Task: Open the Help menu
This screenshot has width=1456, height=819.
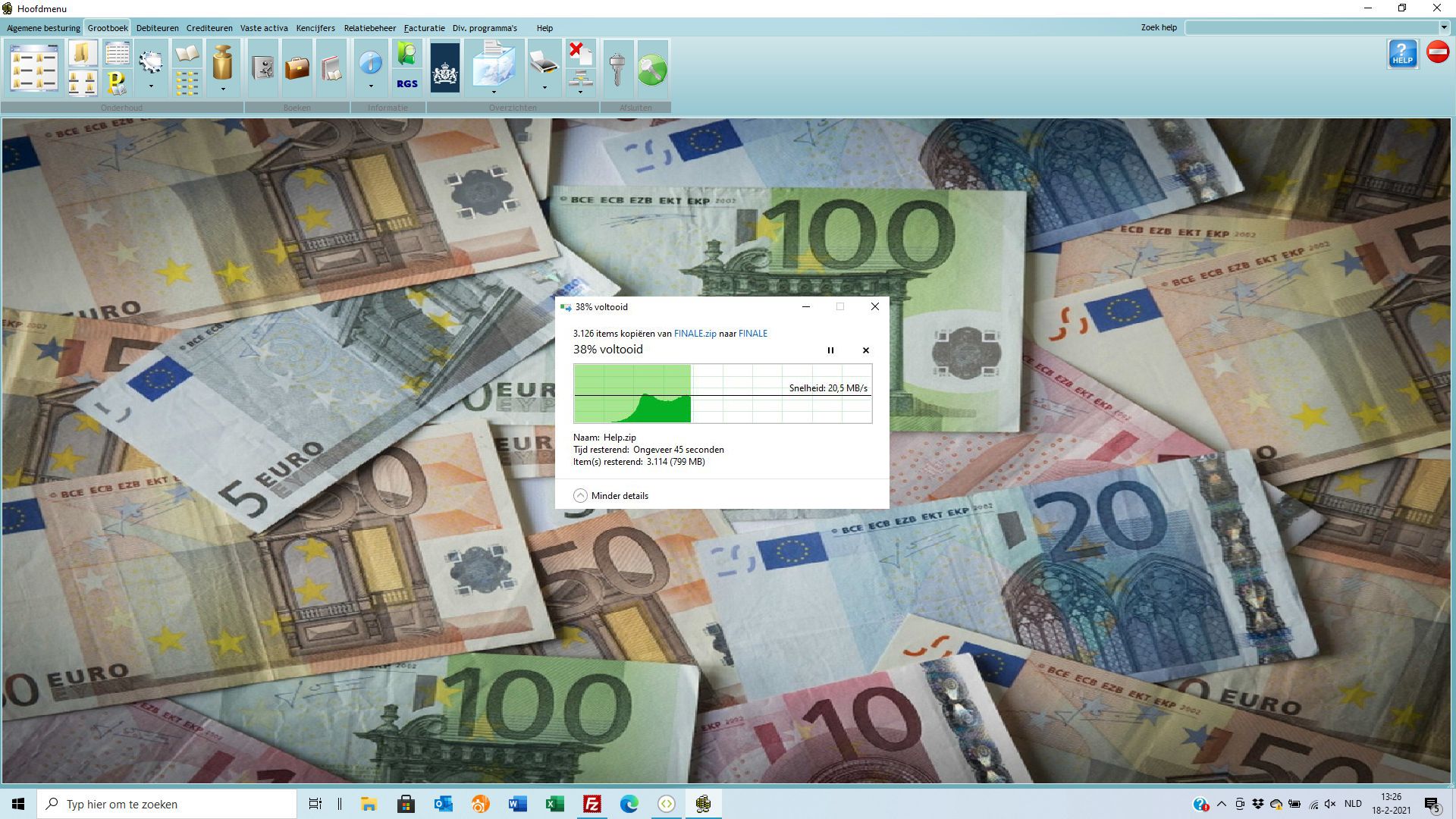Action: (544, 28)
